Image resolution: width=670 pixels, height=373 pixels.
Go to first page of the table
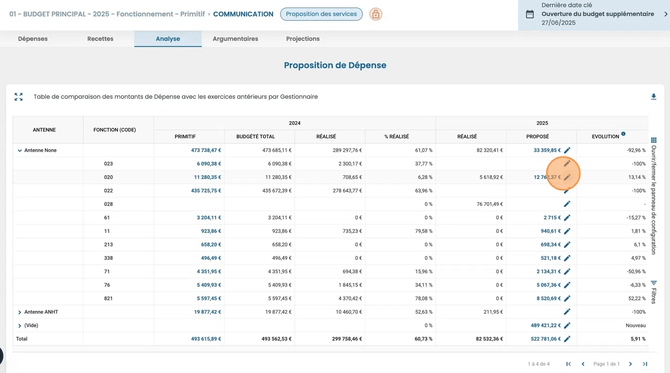[x=568, y=364]
